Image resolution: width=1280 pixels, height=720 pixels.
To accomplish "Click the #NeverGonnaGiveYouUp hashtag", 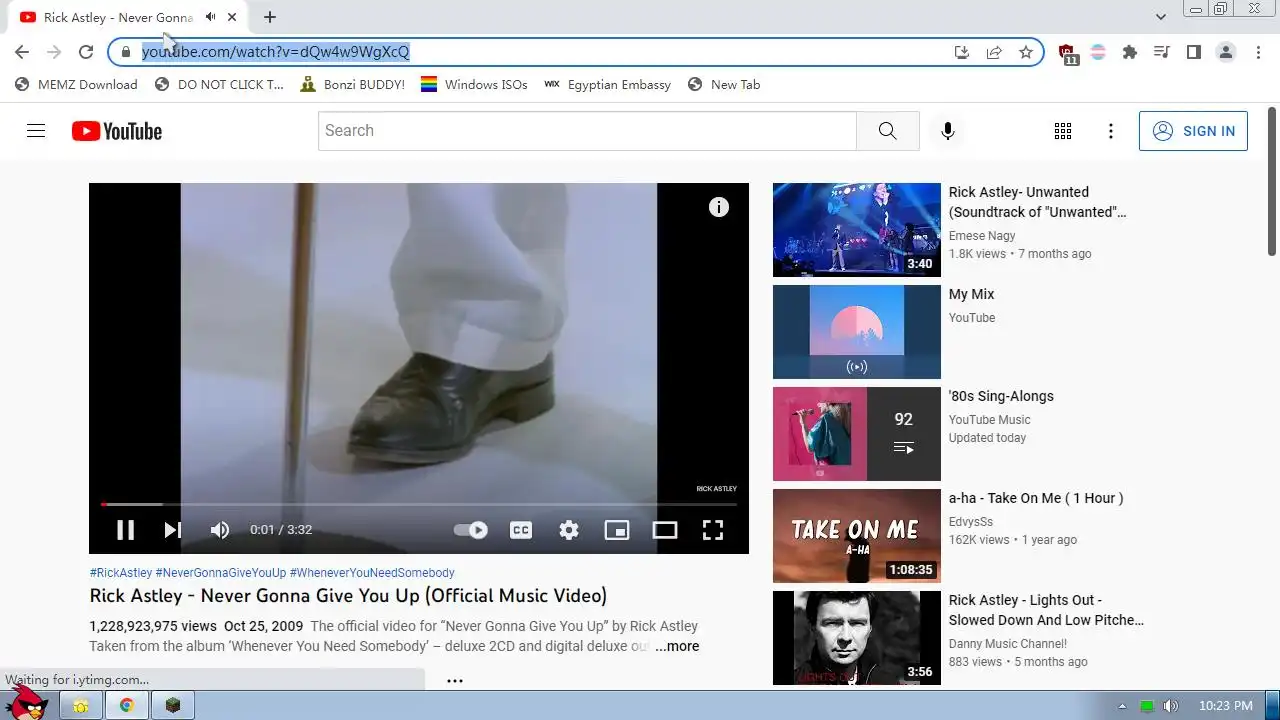I will pos(221,573).
